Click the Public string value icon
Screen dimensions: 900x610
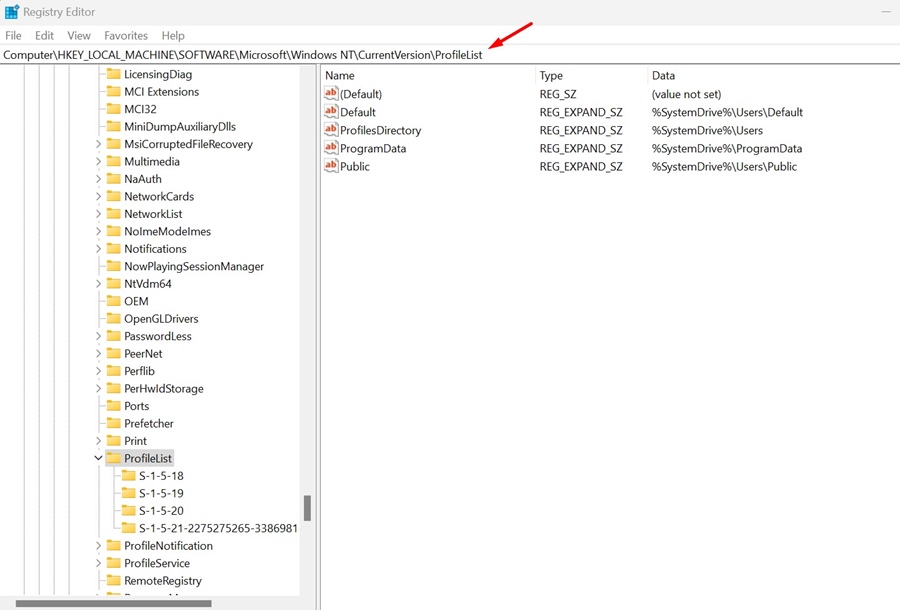(331, 166)
